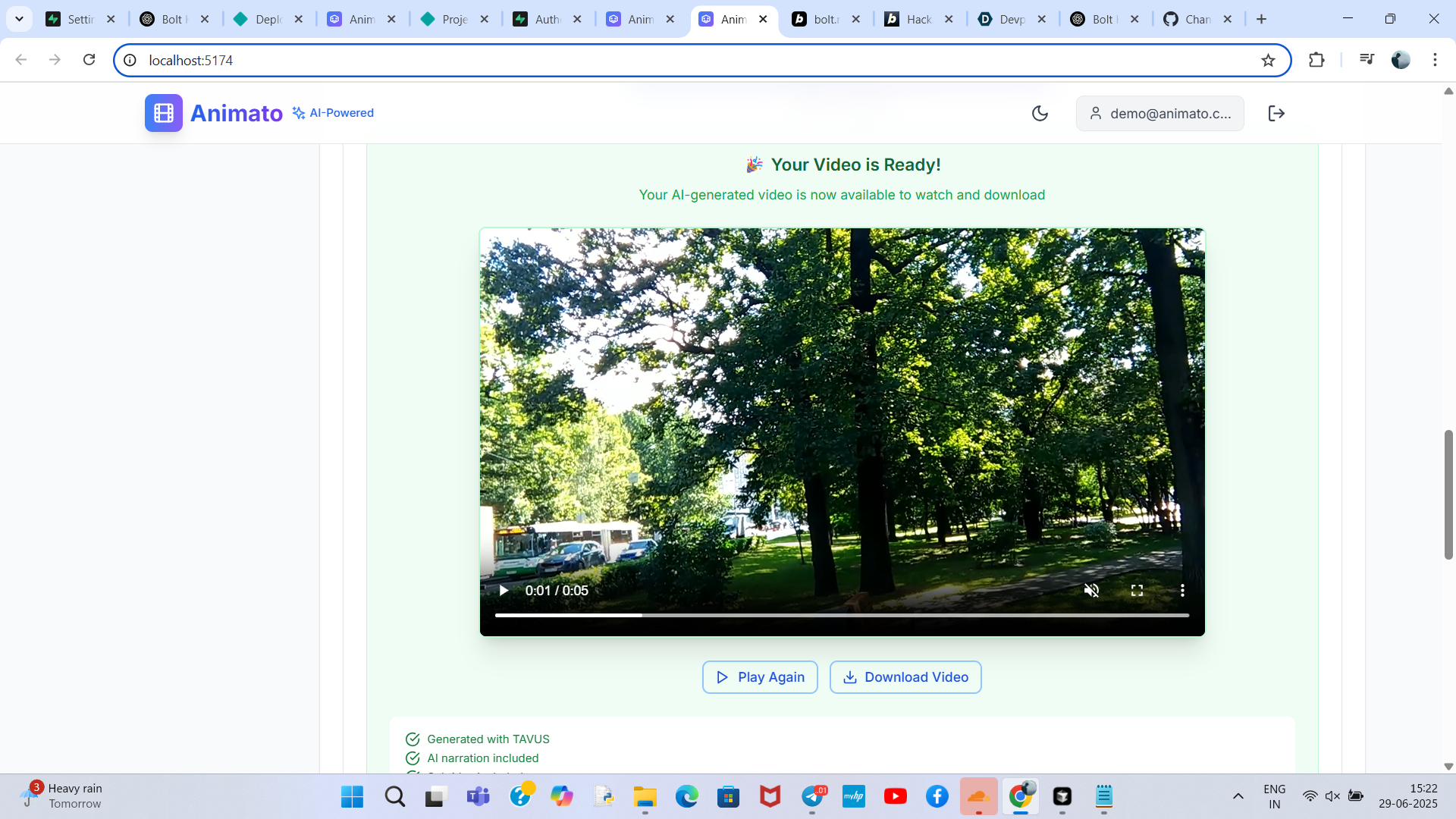Click the Animato film logo icon
The width and height of the screenshot is (1456, 819).
click(163, 113)
